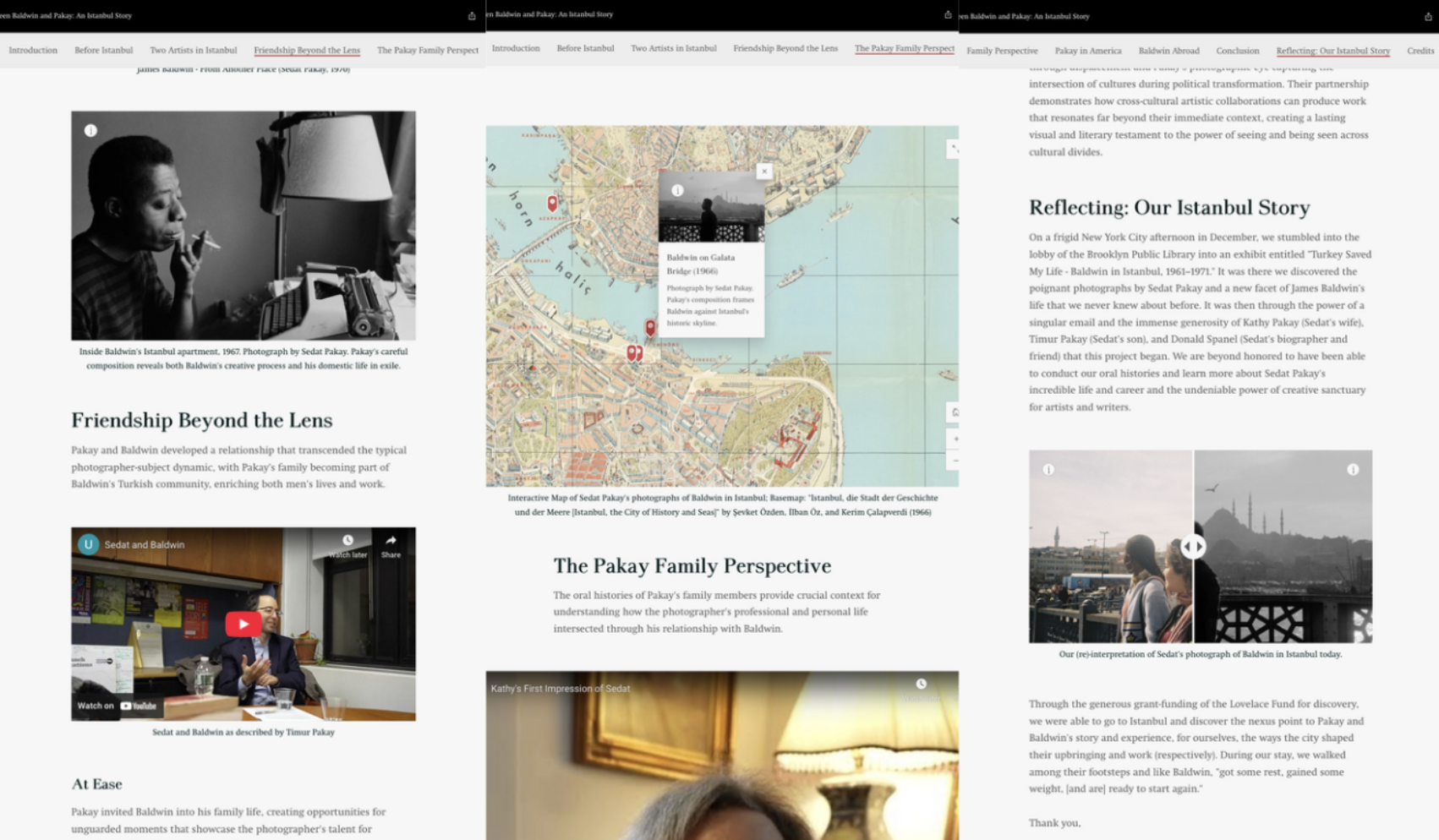
Task: Expand the interactive map to fullscreen
Action: 953,149
